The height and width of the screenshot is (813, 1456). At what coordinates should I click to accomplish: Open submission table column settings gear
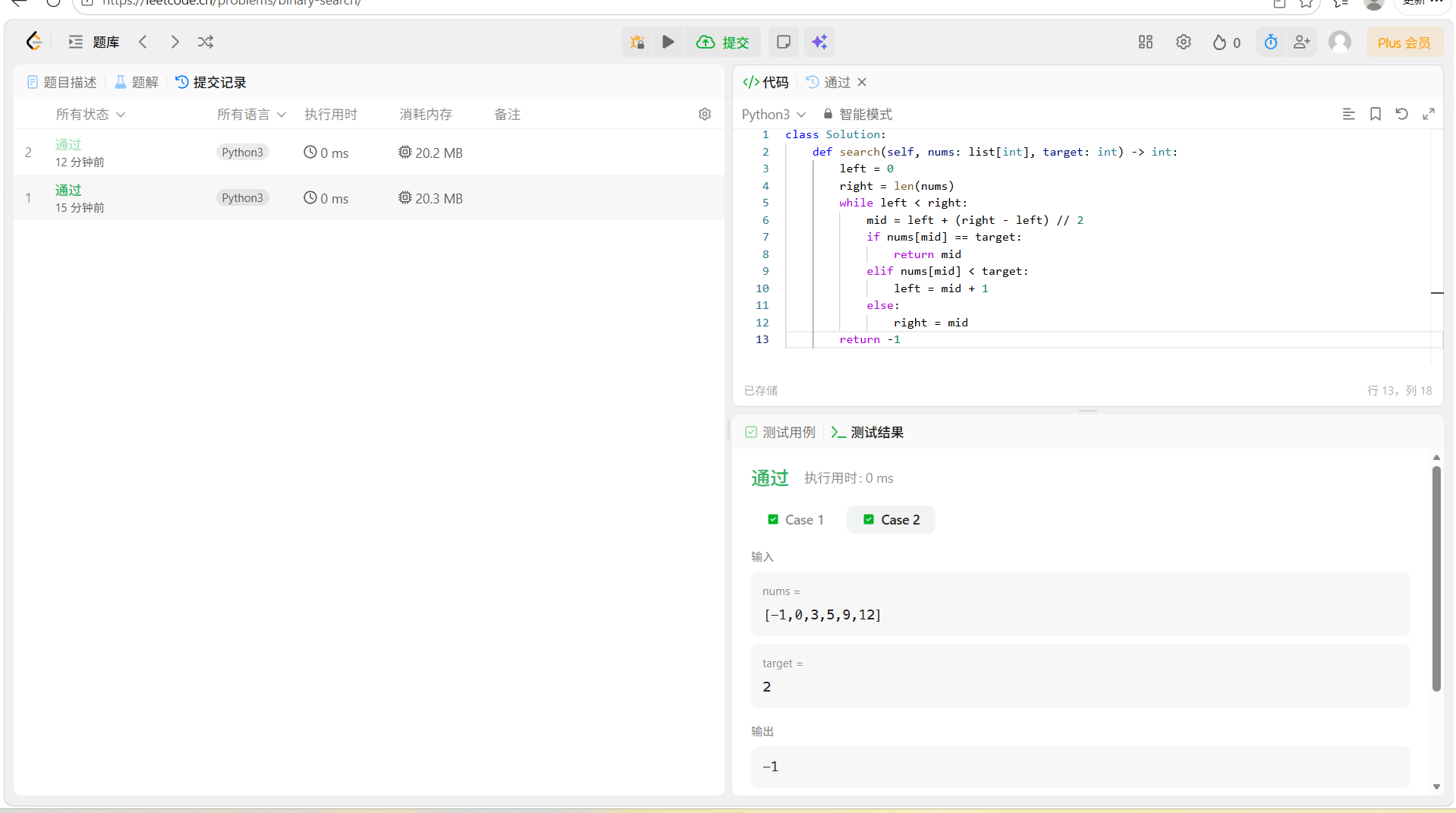pos(705,114)
